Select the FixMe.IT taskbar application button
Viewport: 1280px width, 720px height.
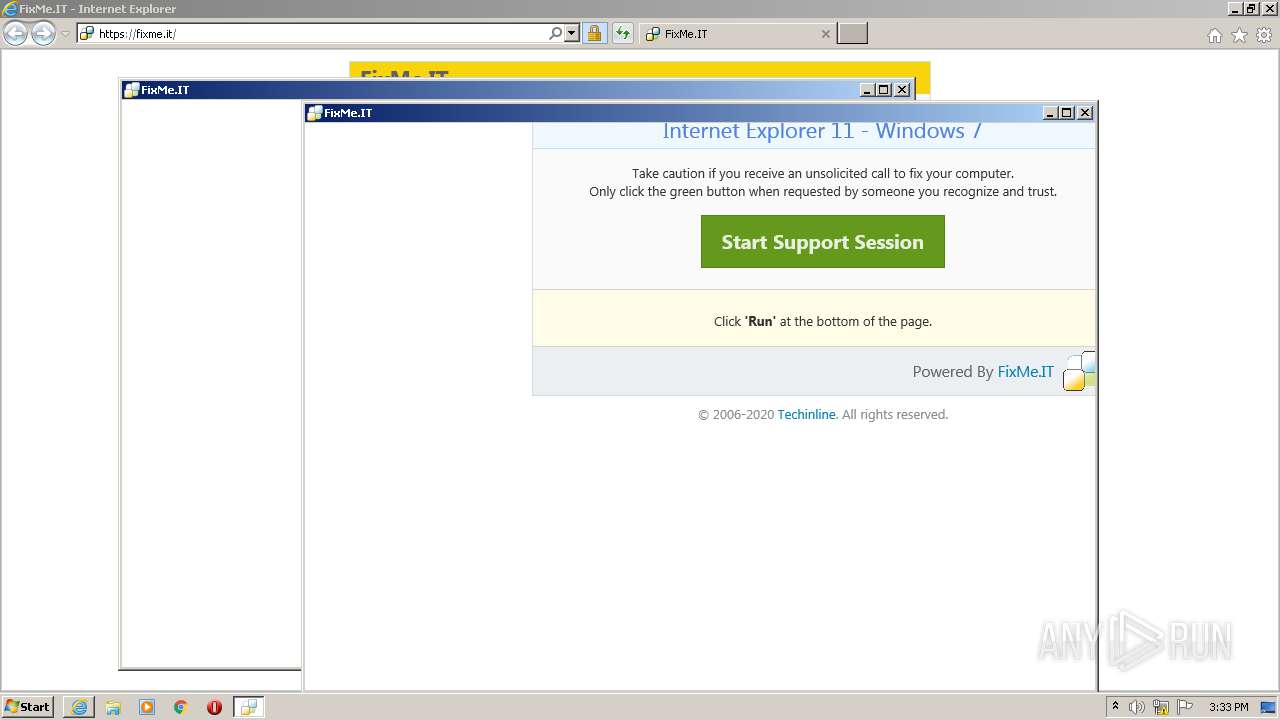(248, 707)
